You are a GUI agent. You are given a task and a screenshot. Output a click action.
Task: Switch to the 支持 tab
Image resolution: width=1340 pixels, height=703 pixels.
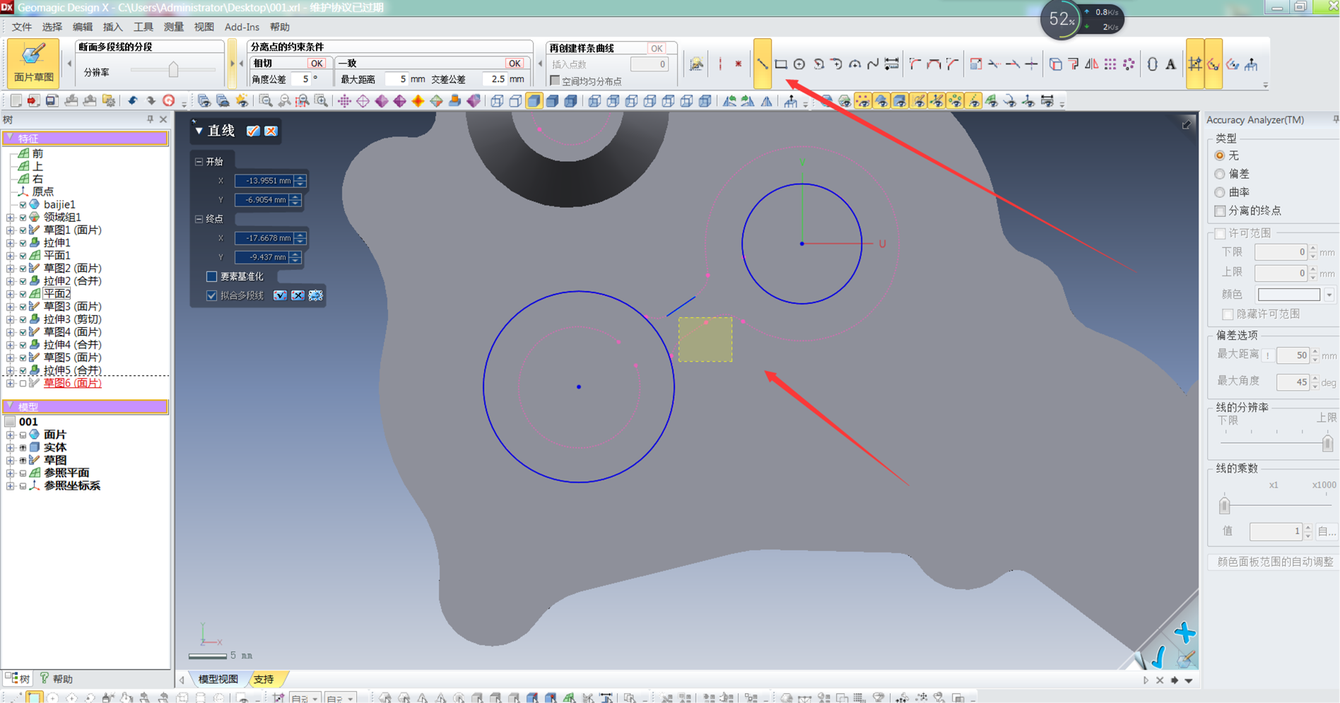coord(263,679)
